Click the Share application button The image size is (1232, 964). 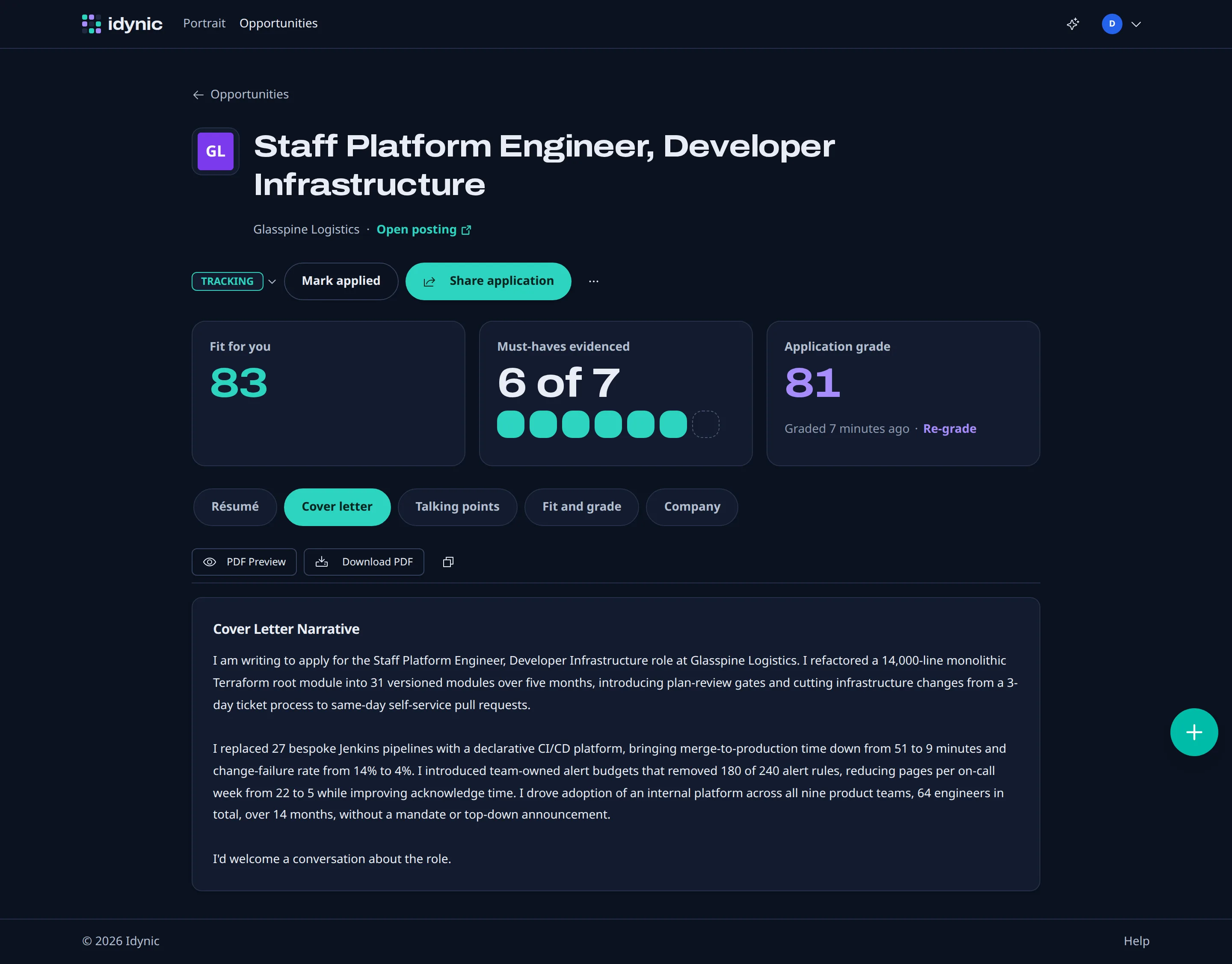489,281
